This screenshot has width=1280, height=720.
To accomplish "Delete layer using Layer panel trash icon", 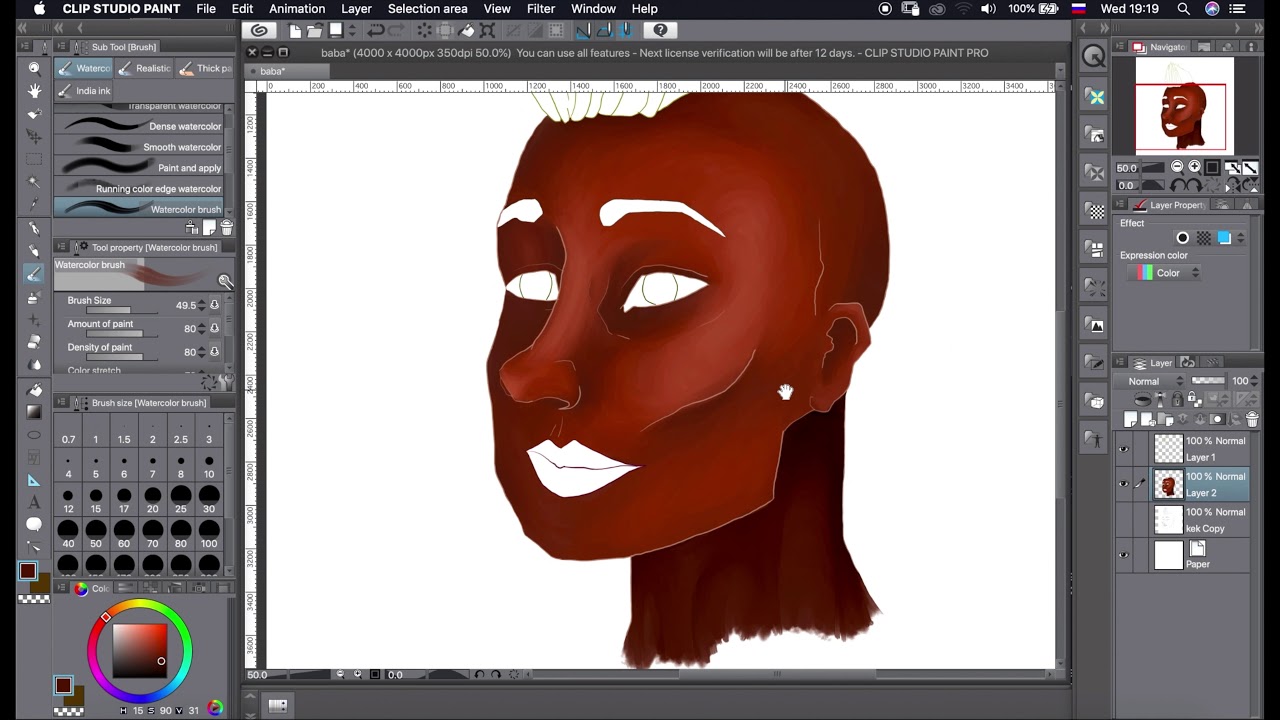I will pos(1251,420).
